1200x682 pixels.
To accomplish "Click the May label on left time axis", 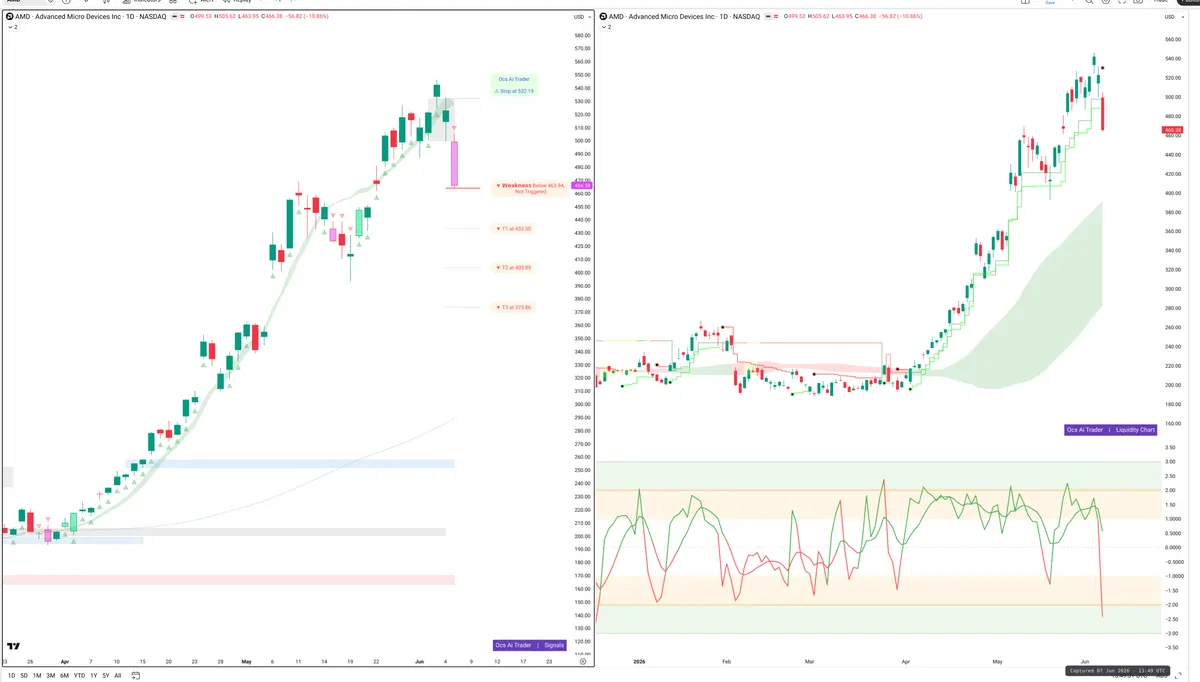I will coord(246,661).
